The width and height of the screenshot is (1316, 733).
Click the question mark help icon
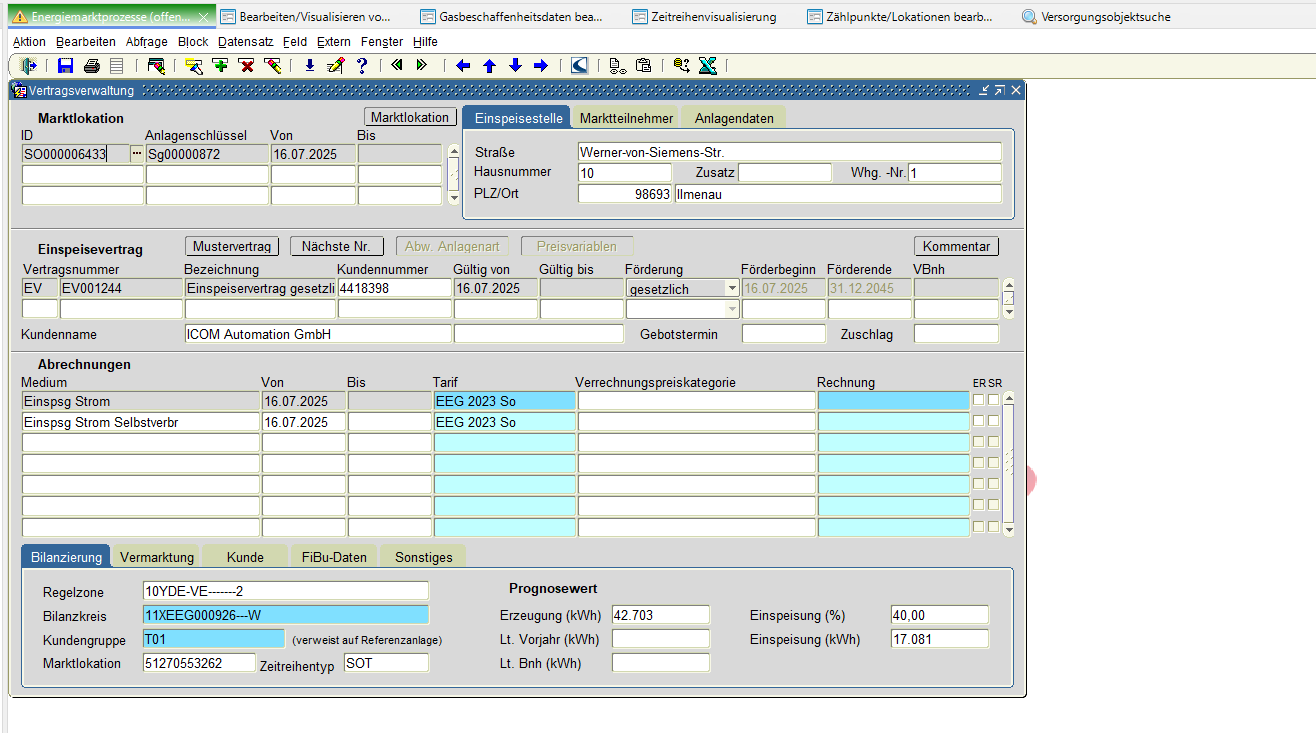(x=362, y=66)
